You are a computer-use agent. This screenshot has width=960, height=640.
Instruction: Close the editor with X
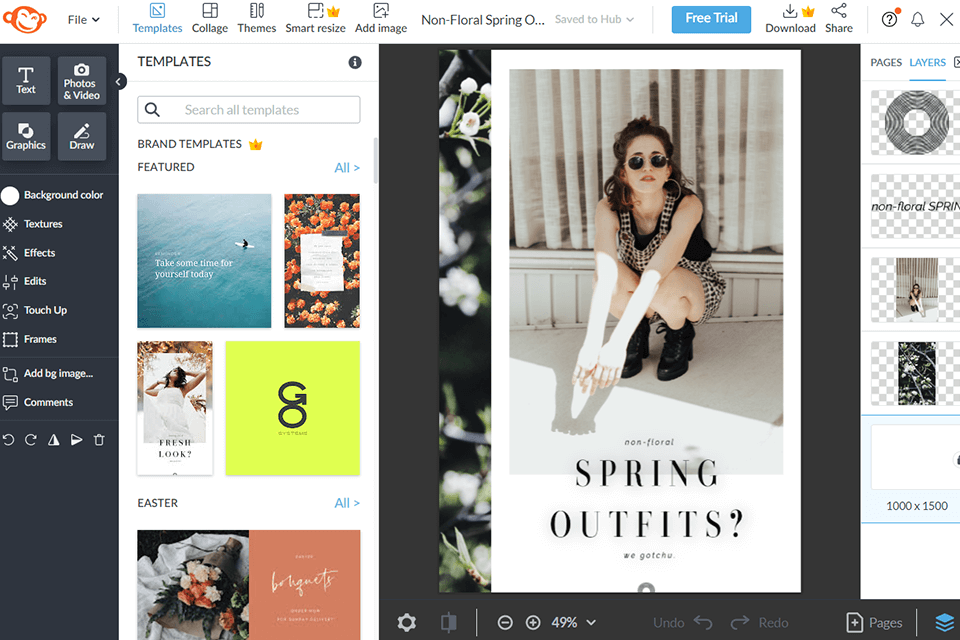(947, 20)
